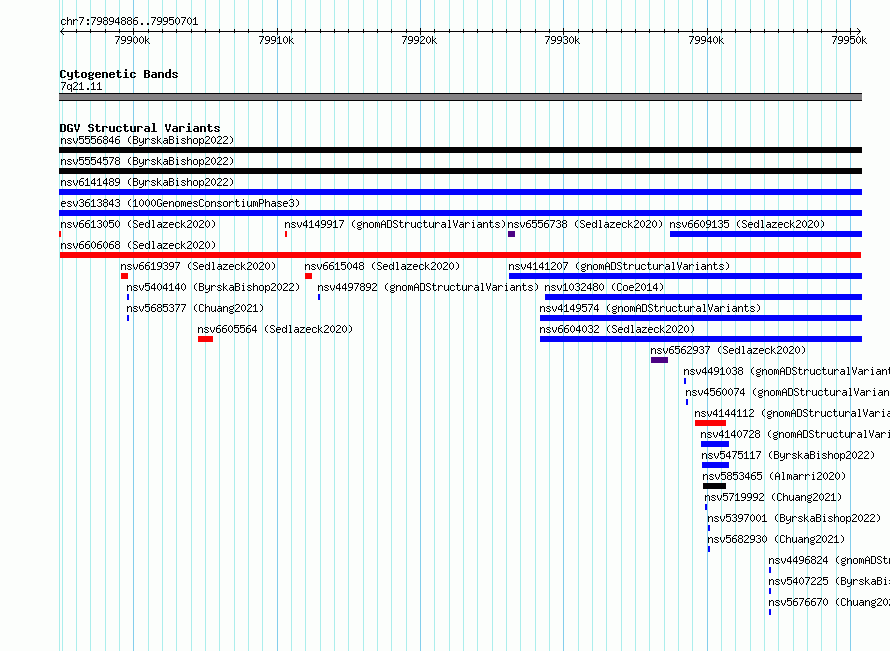The height and width of the screenshot is (651, 890).
Task: Open nsv6604032 (Sedlazeck2020) label
Action: [x=617, y=329]
